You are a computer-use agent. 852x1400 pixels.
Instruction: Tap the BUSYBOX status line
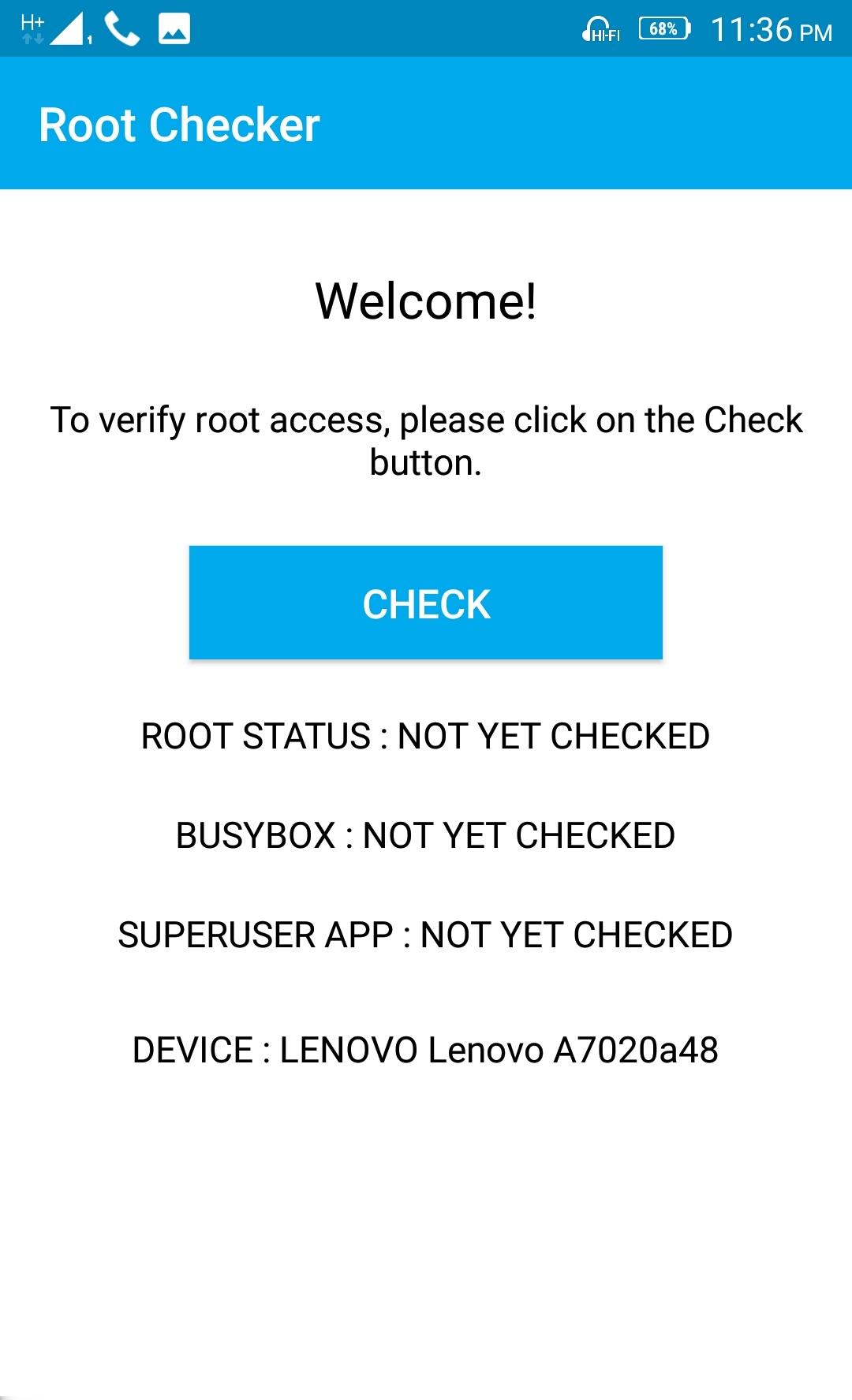426,835
